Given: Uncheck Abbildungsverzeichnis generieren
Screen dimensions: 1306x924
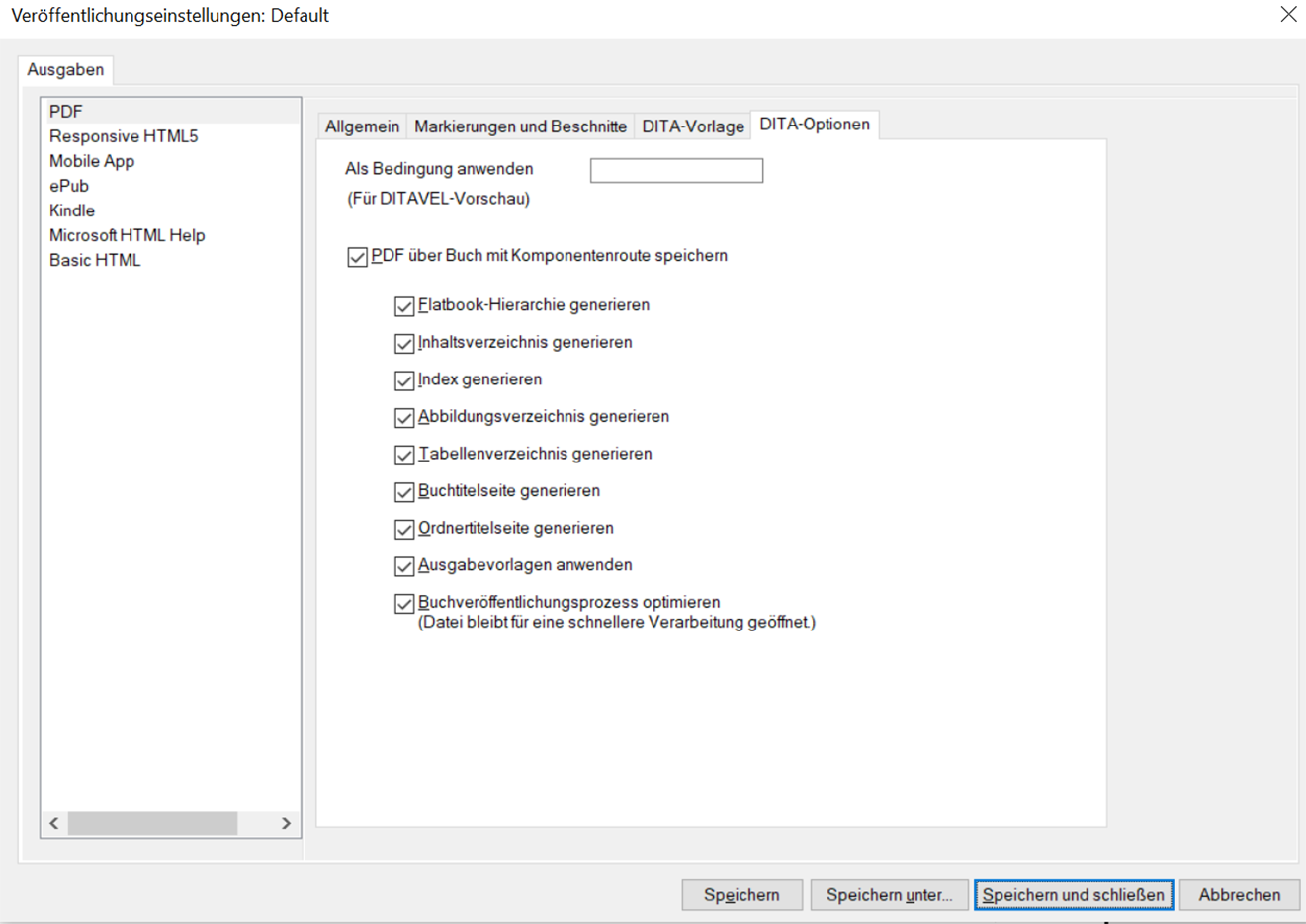Looking at the screenshot, I should pos(403,418).
